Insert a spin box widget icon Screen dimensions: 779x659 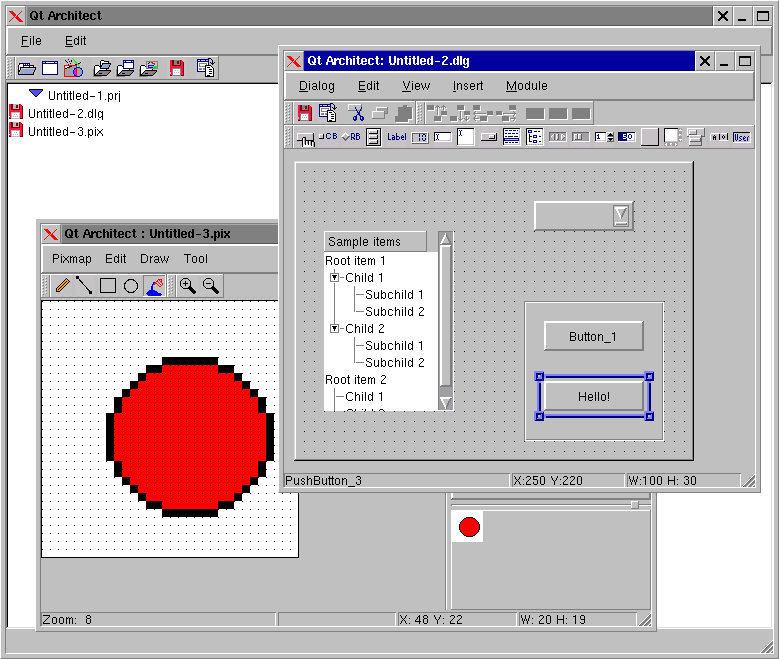pyautogui.click(x=604, y=137)
